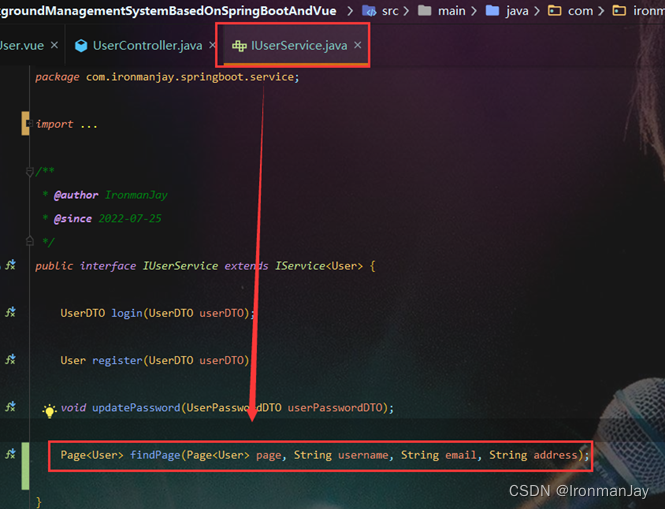Viewport: 665px width, 509px height.
Task: Click the project name breadcrumb
Action: tap(168, 11)
